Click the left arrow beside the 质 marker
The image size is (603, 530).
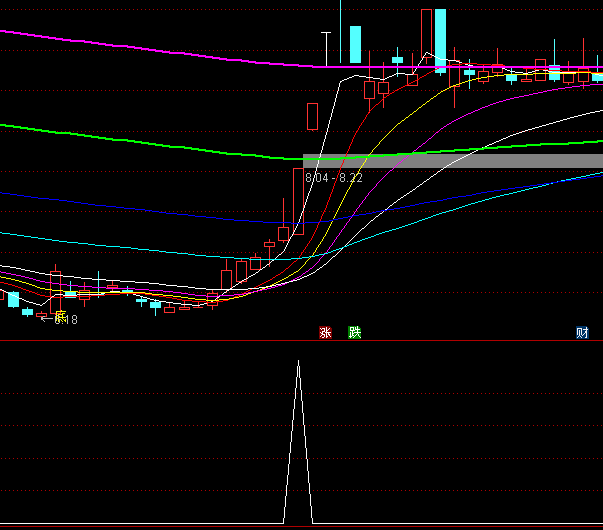[x=46, y=318]
